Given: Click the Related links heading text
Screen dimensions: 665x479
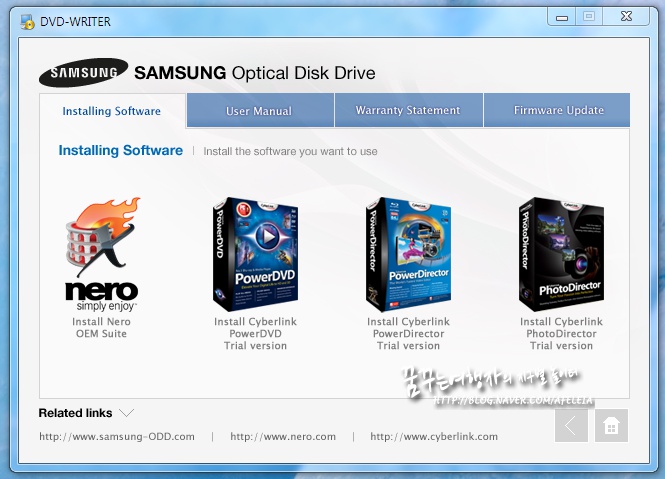Looking at the screenshot, I should pos(75,413).
